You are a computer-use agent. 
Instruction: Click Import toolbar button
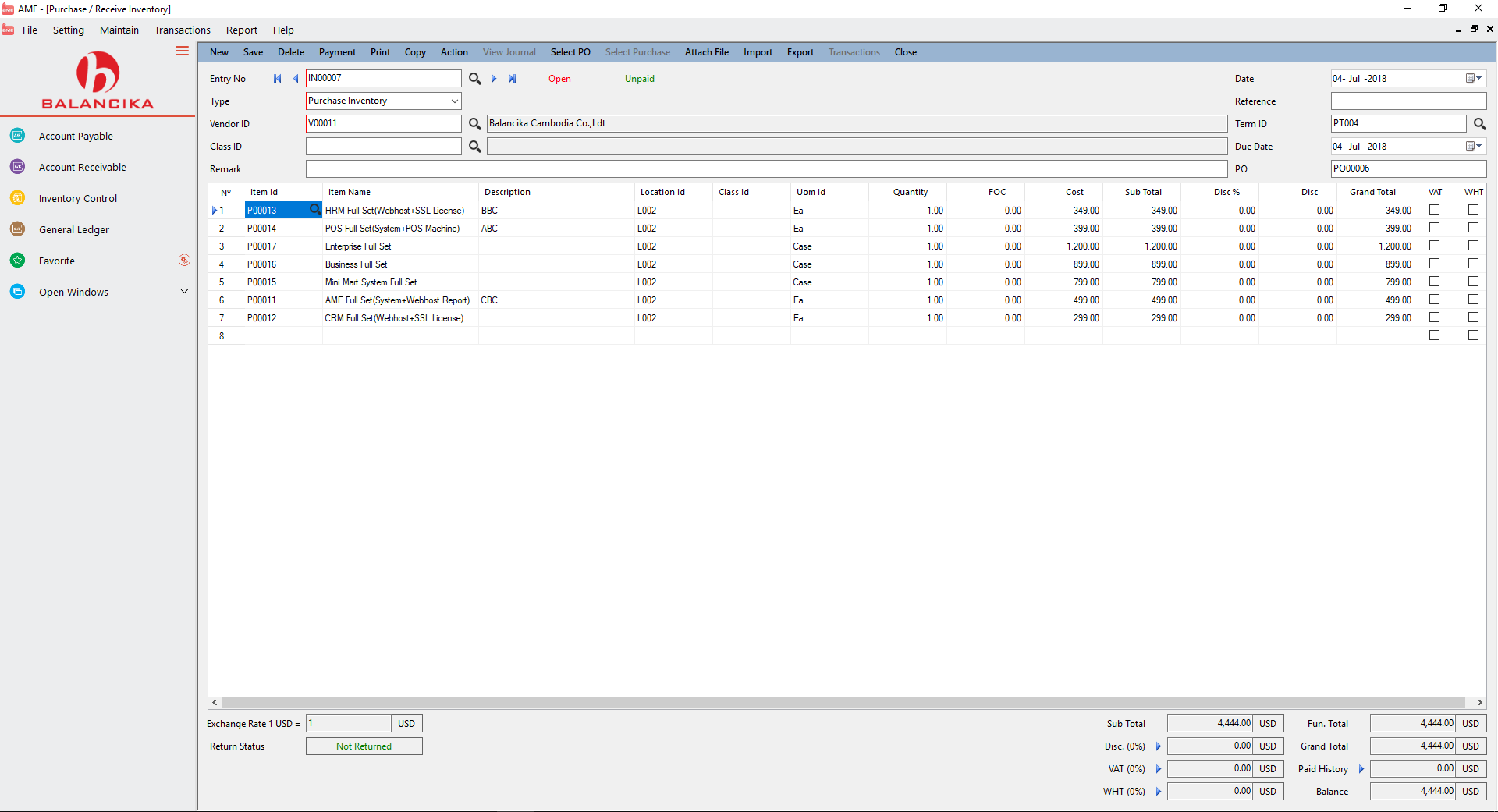pyautogui.click(x=758, y=52)
